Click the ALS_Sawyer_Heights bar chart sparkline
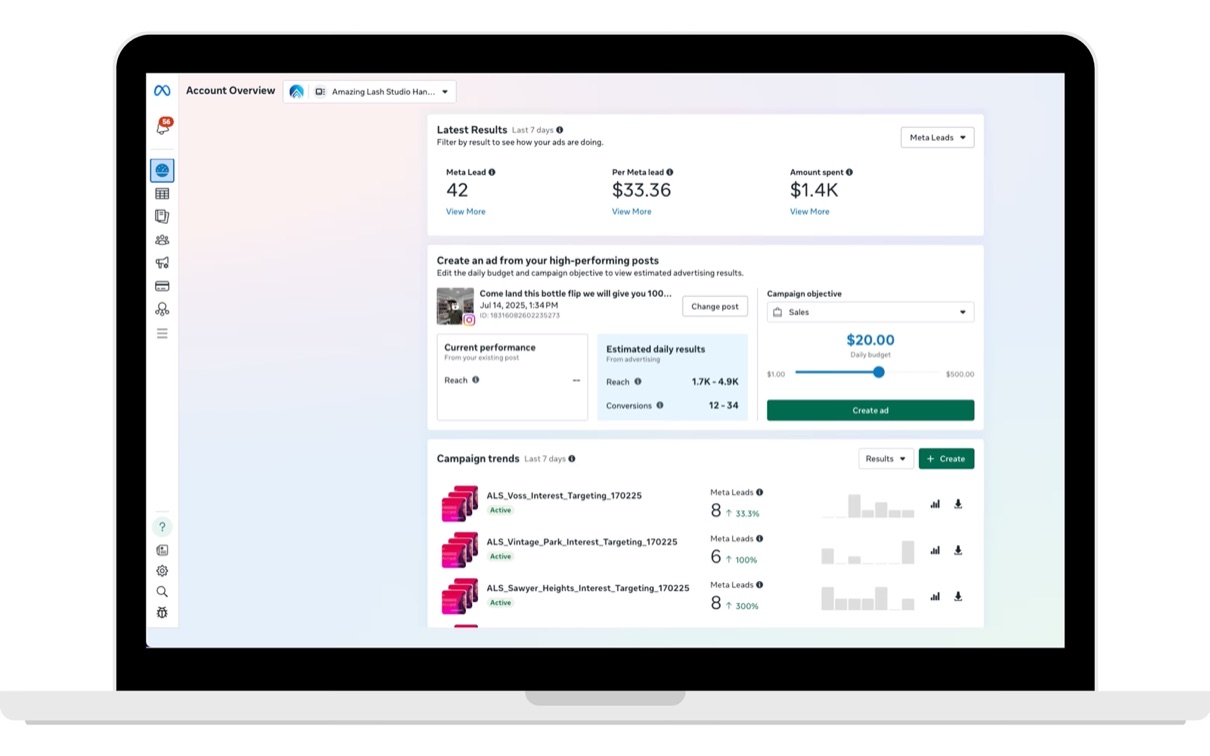 [868, 598]
